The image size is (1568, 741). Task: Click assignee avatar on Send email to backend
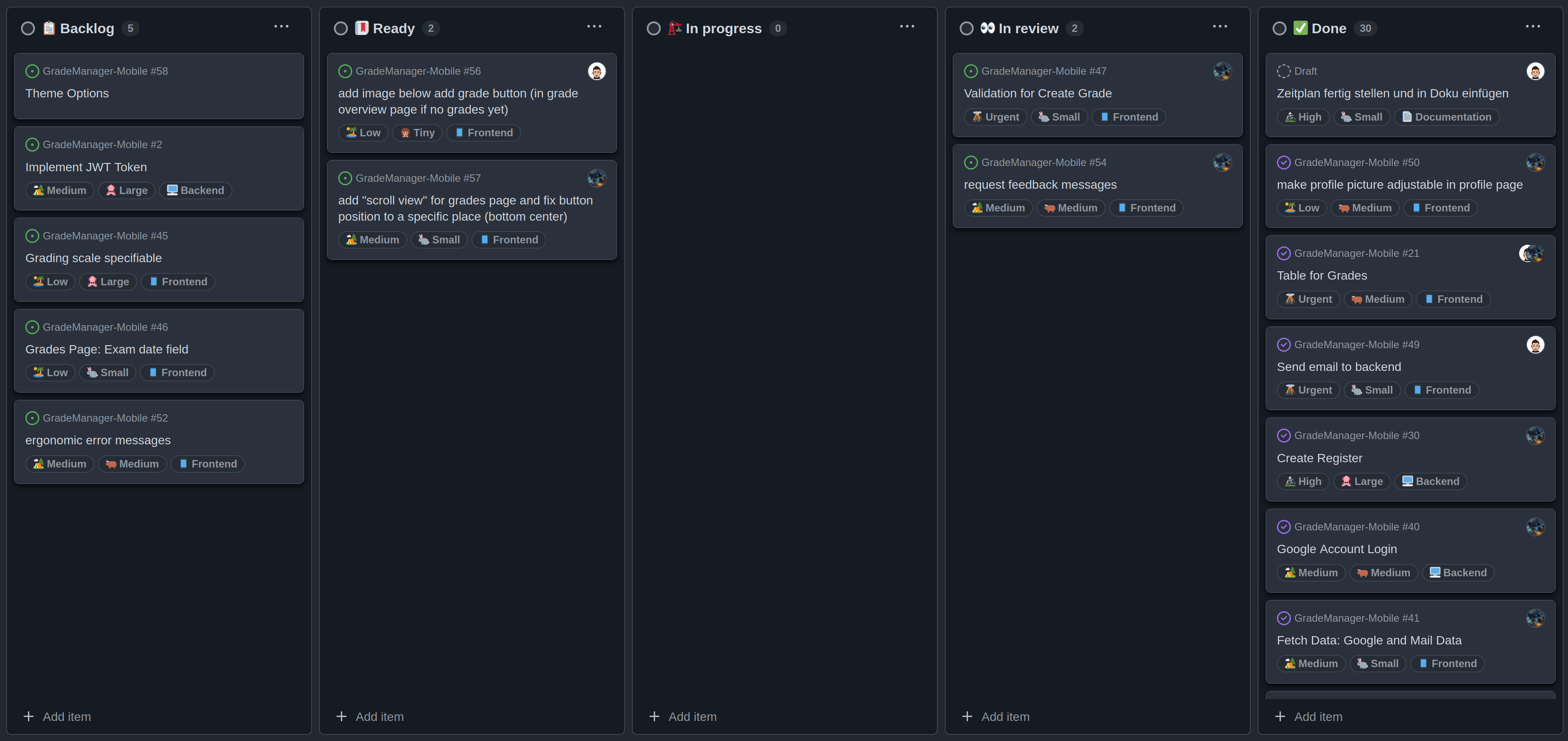tap(1534, 344)
